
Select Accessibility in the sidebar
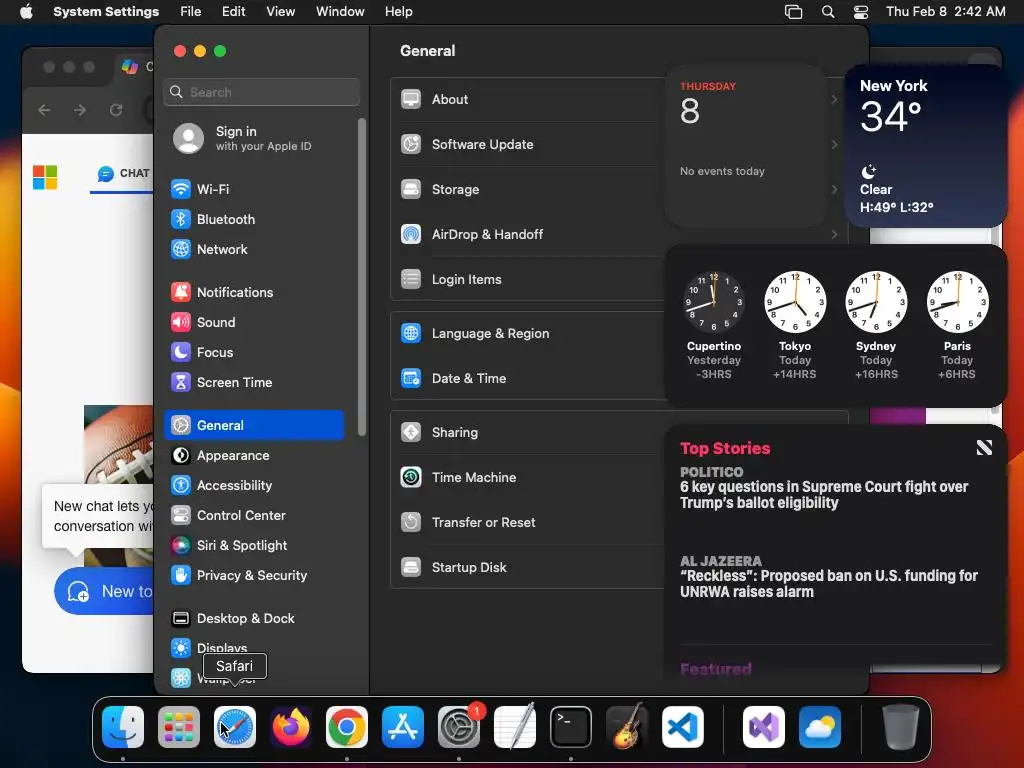[x=254, y=486]
